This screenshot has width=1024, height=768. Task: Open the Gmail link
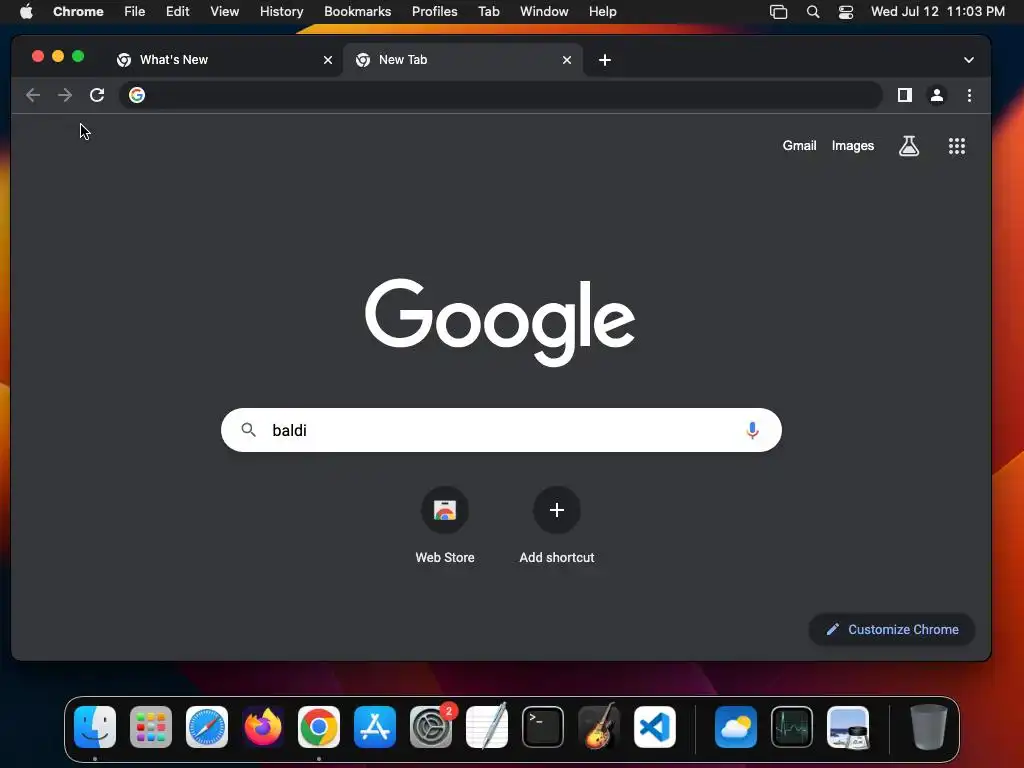[799, 146]
